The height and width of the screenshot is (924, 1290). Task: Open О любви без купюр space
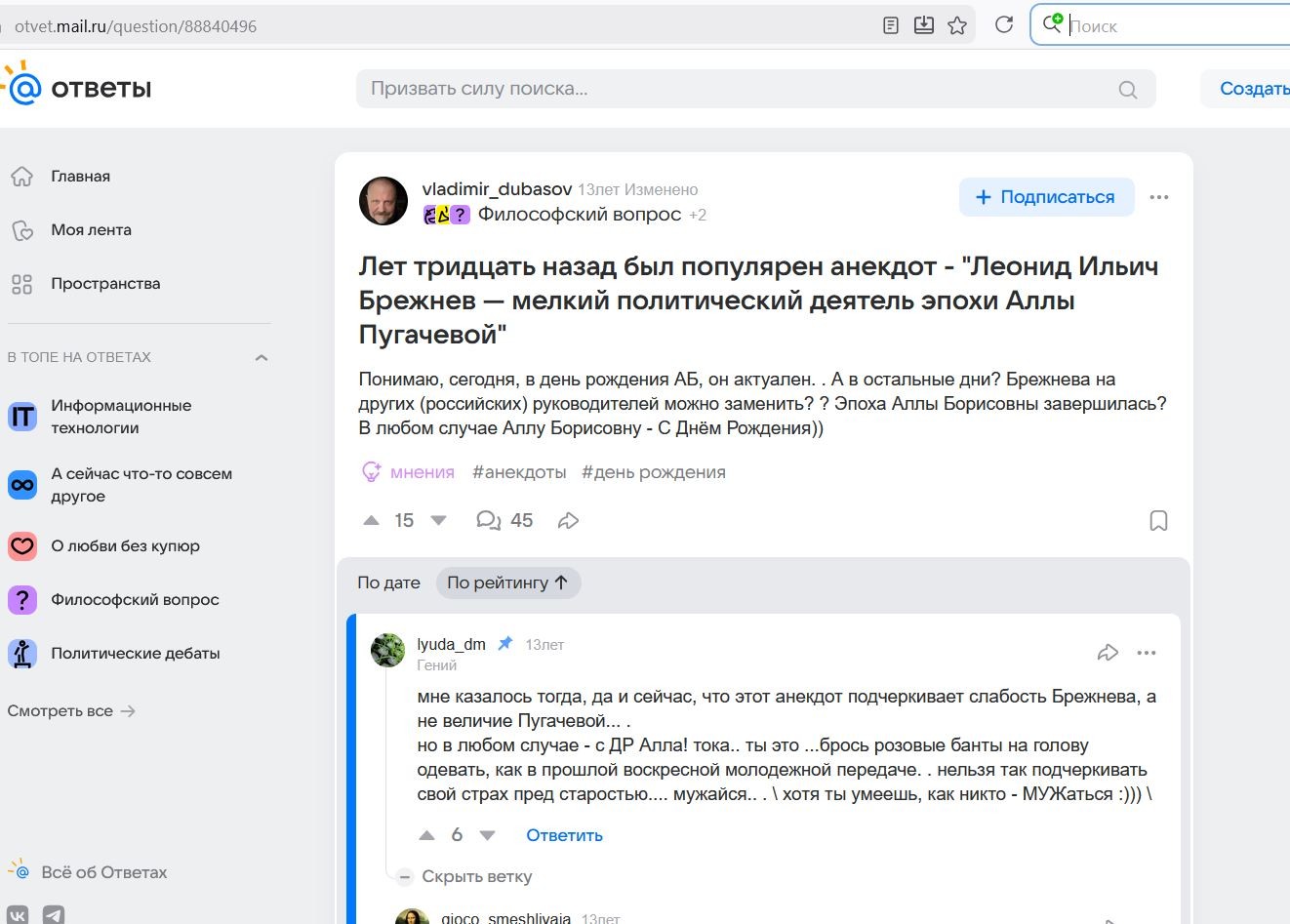125,546
